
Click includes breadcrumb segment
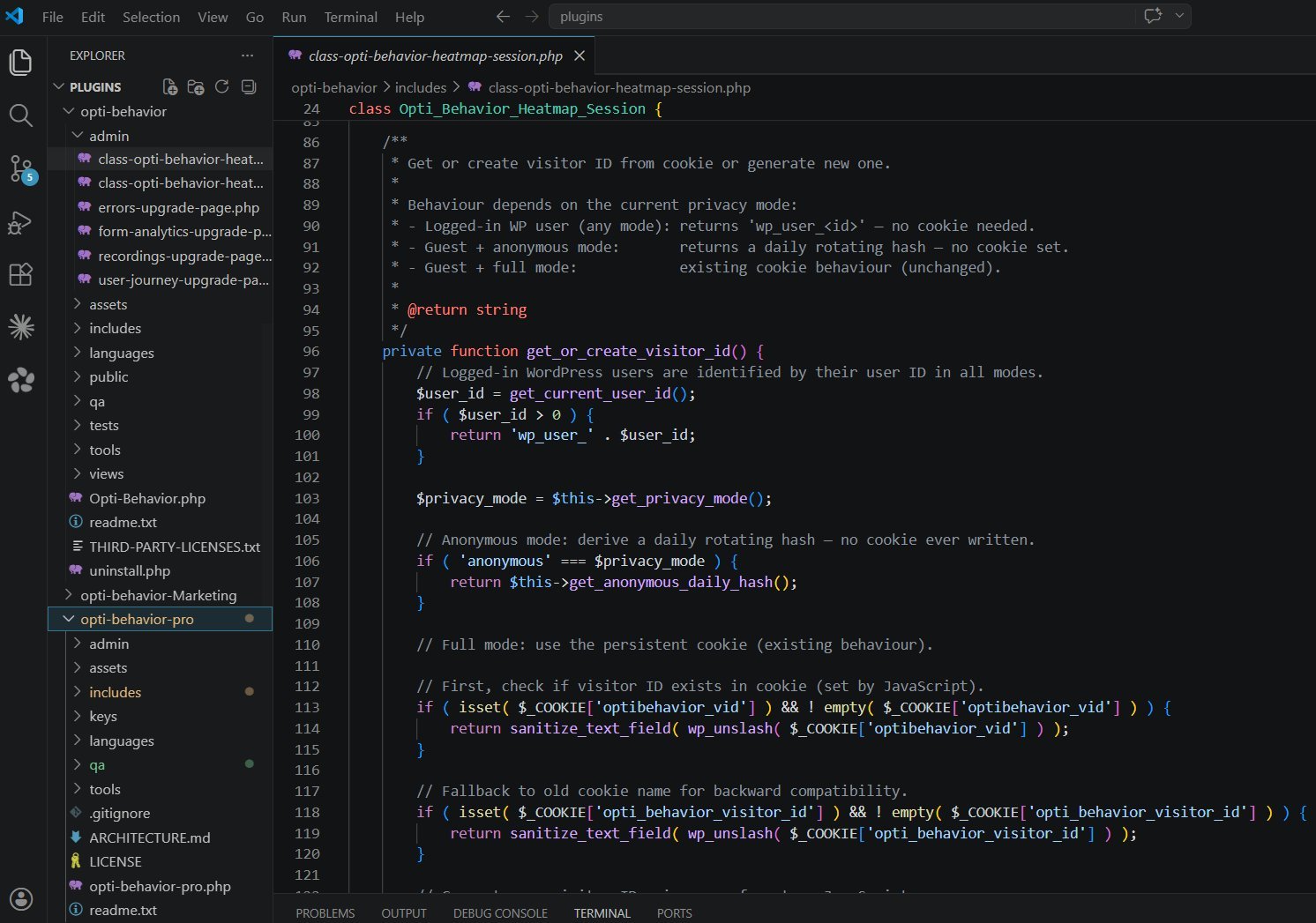click(x=421, y=87)
